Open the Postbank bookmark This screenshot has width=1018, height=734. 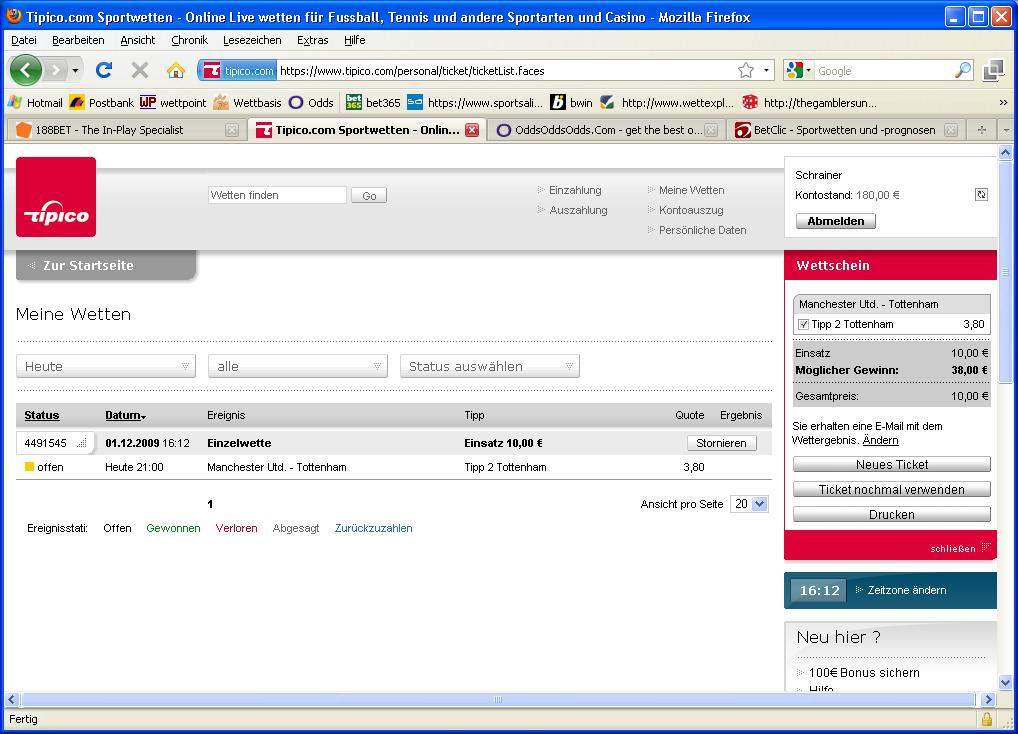tap(102, 103)
